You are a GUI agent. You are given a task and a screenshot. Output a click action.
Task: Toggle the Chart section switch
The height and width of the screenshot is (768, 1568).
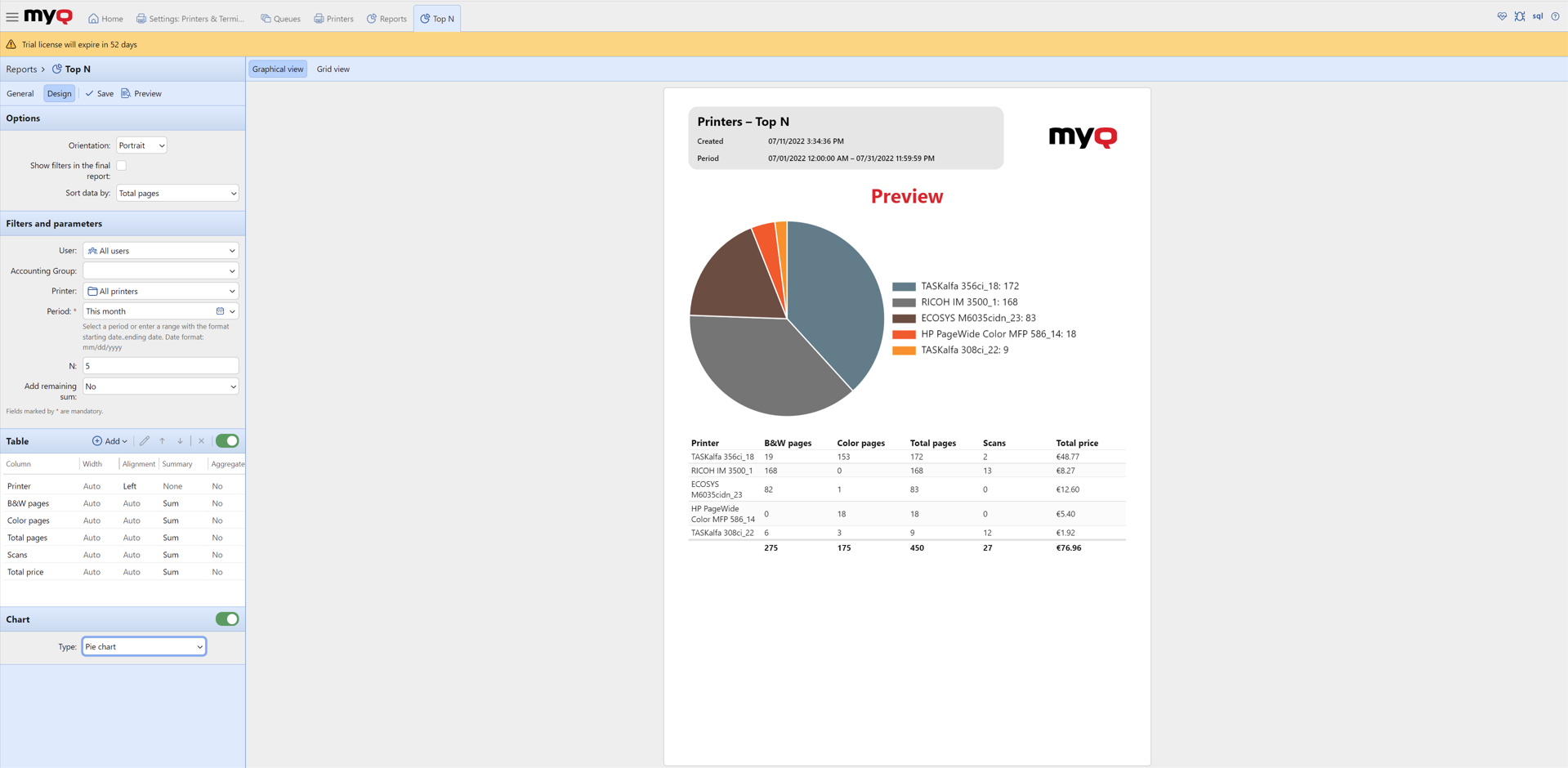coord(227,619)
